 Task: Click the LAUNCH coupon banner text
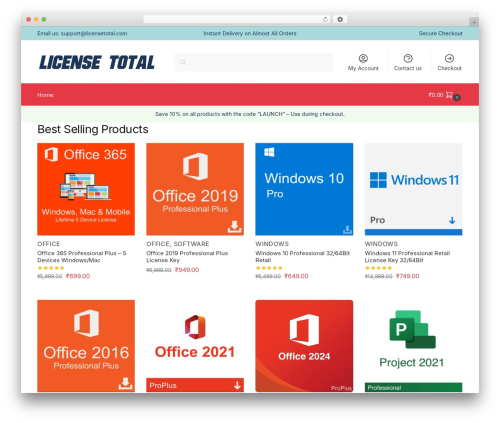[250, 114]
